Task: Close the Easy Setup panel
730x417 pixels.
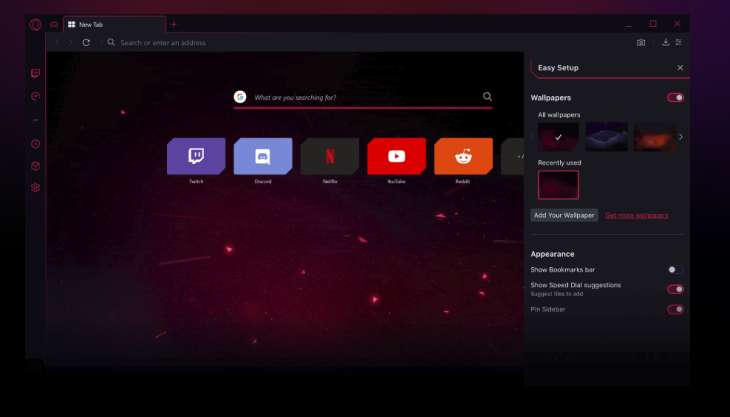Action: click(680, 68)
